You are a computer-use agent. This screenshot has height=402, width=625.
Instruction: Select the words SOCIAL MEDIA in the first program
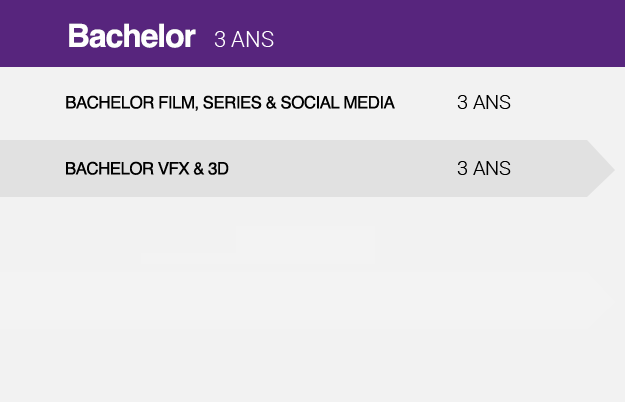tap(338, 103)
